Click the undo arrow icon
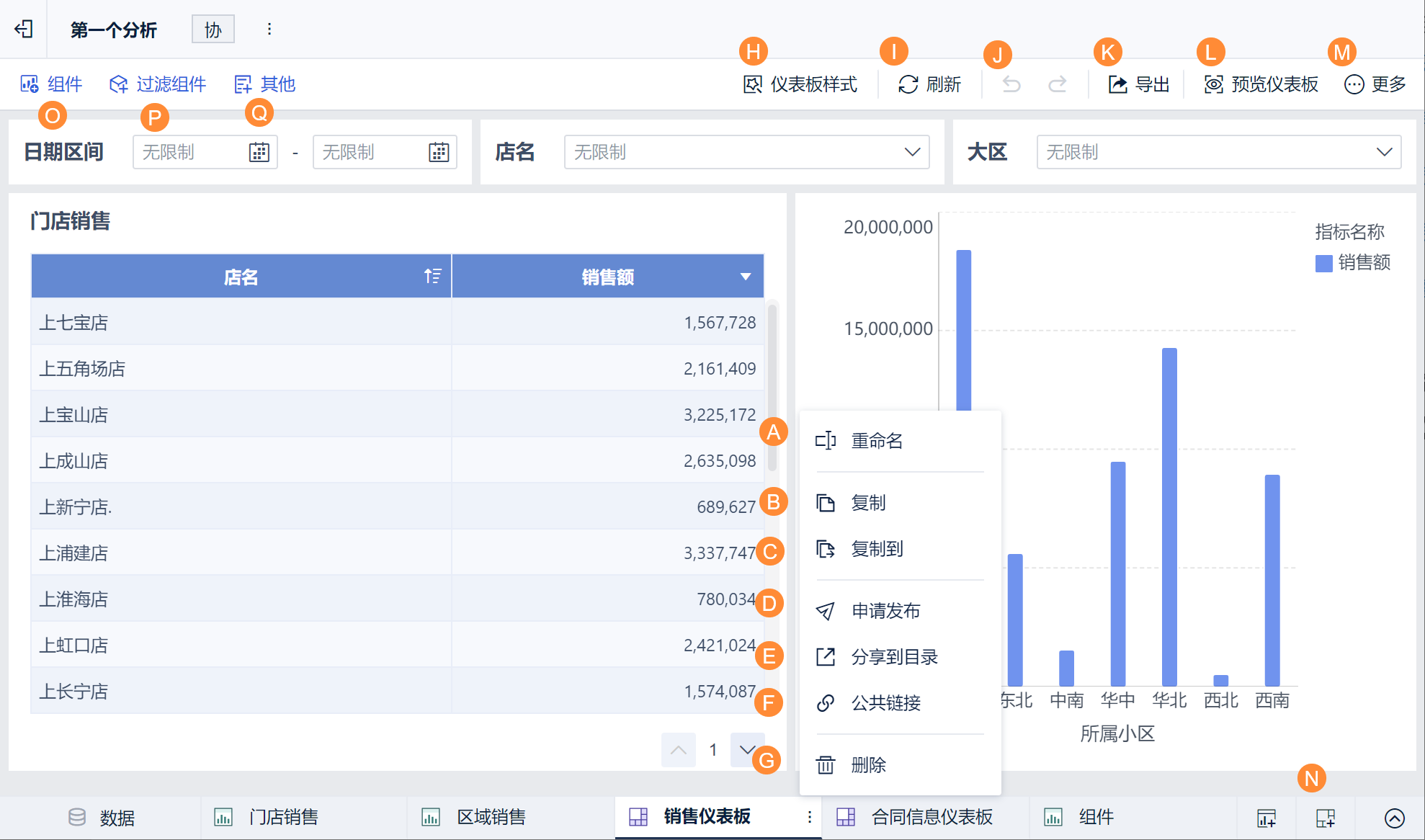The image size is (1425, 840). (x=1011, y=84)
